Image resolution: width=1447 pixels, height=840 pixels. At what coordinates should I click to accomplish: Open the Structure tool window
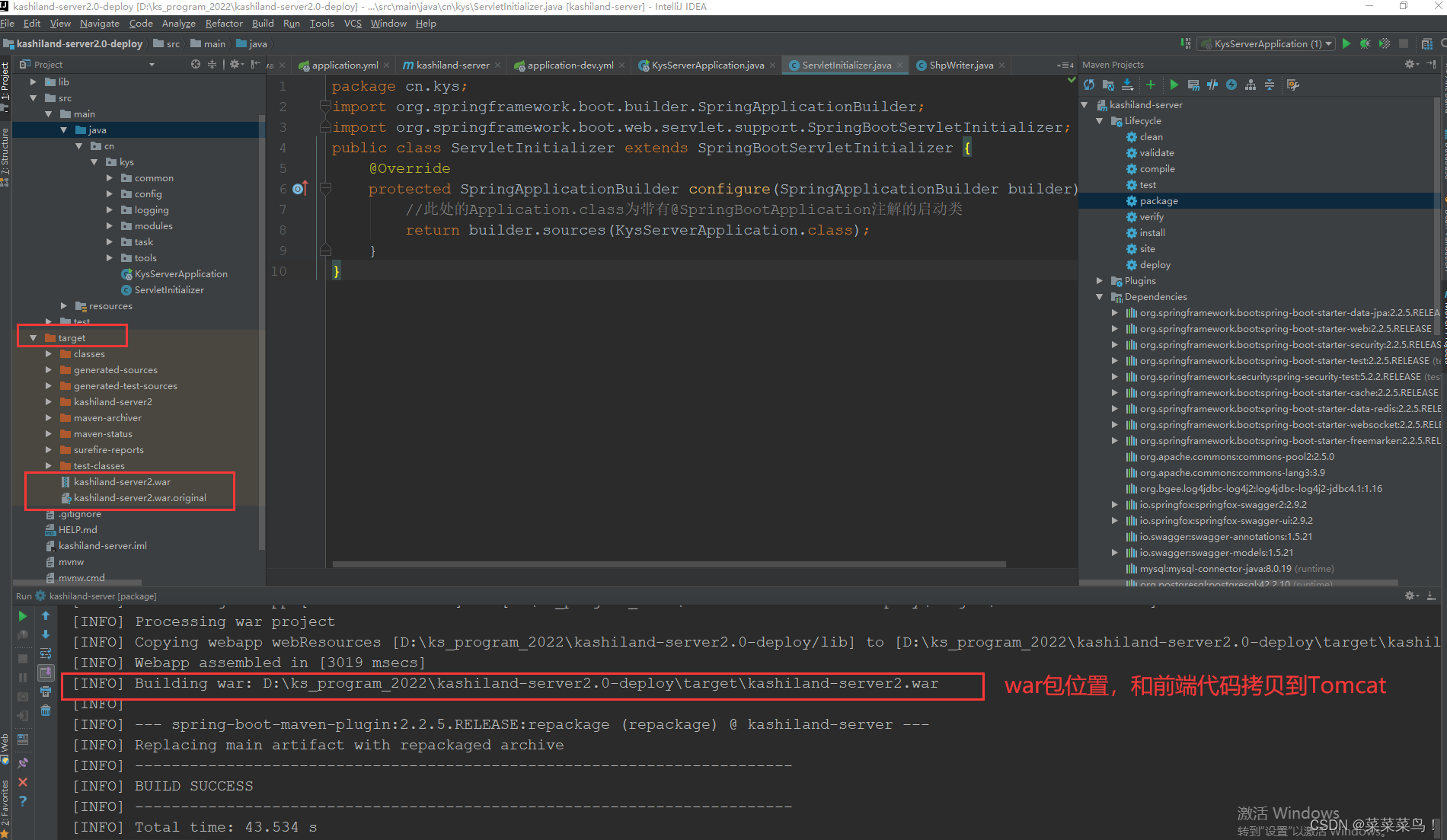click(x=5, y=157)
